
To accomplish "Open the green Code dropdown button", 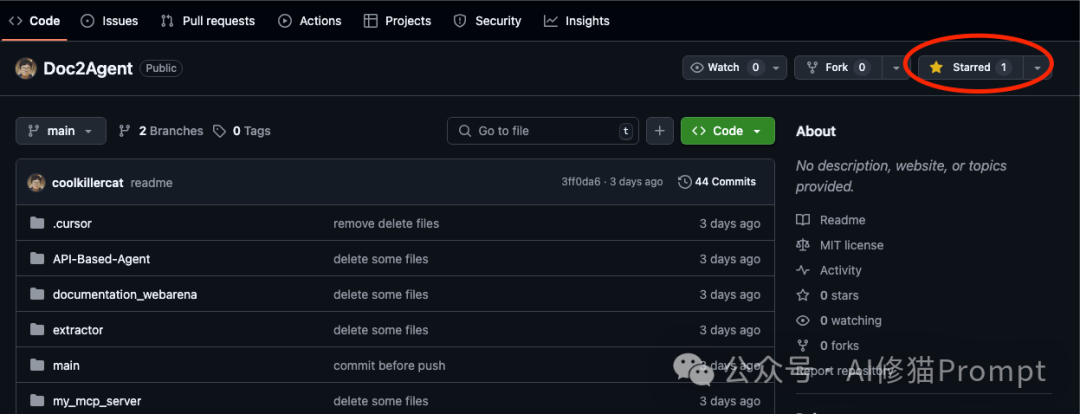I will click(727, 131).
